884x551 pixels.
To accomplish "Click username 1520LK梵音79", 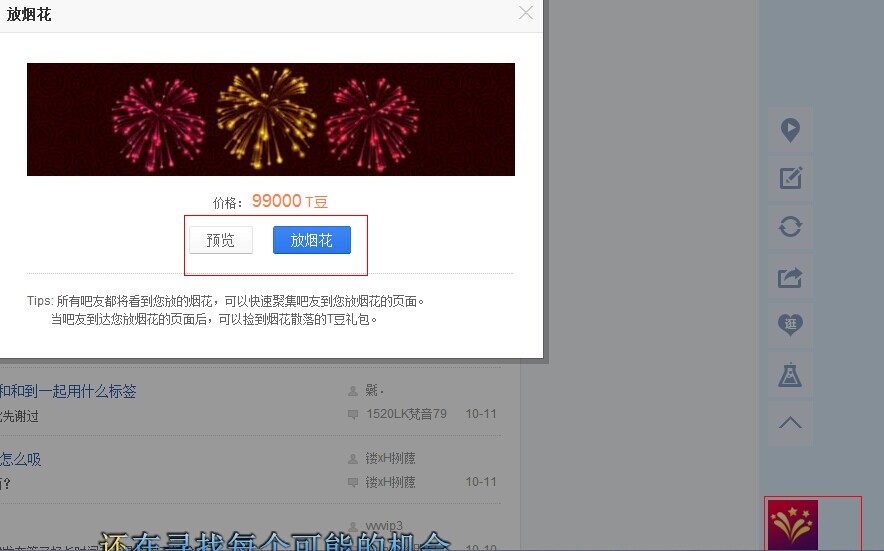I will coord(406,414).
